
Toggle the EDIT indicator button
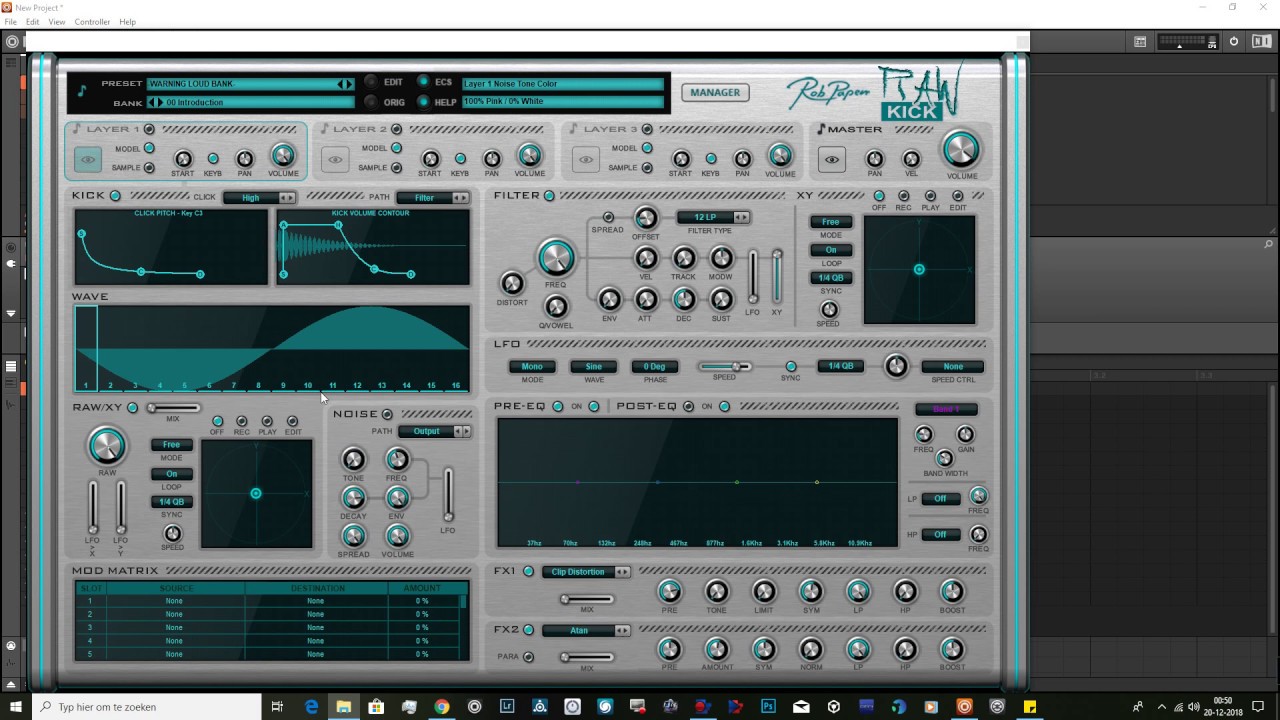370,82
